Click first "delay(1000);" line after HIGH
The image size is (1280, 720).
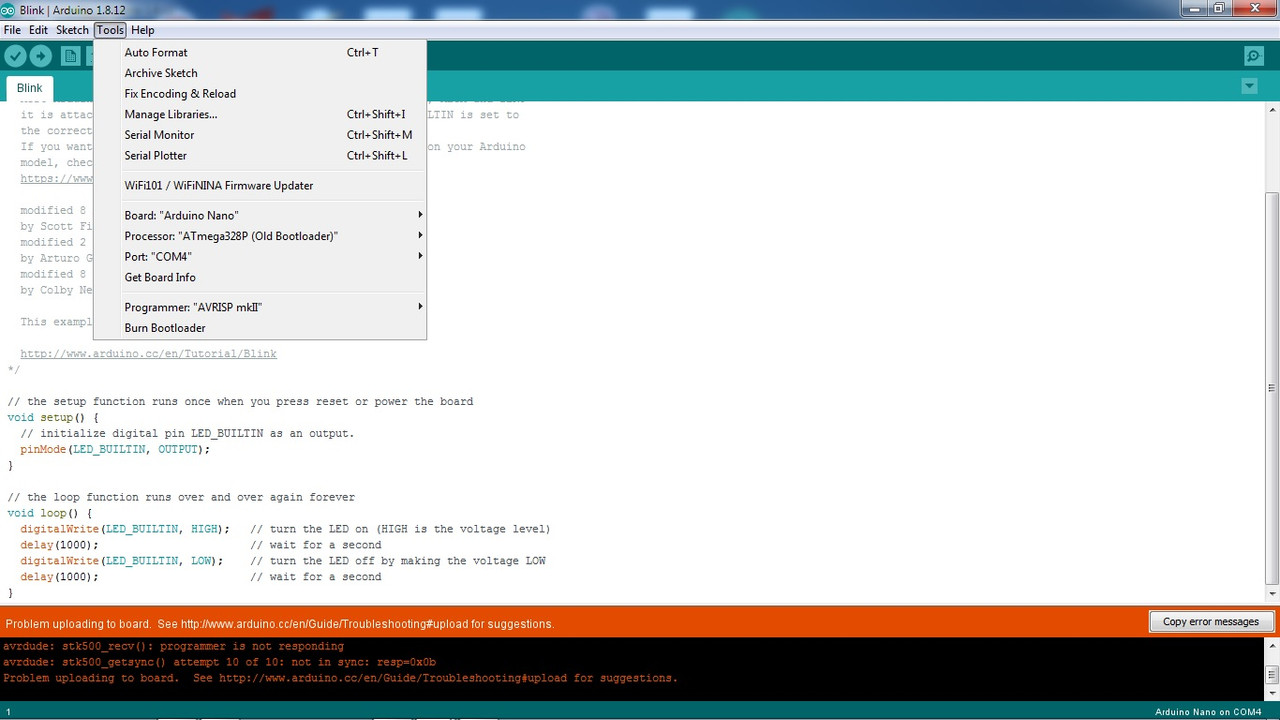(x=59, y=545)
